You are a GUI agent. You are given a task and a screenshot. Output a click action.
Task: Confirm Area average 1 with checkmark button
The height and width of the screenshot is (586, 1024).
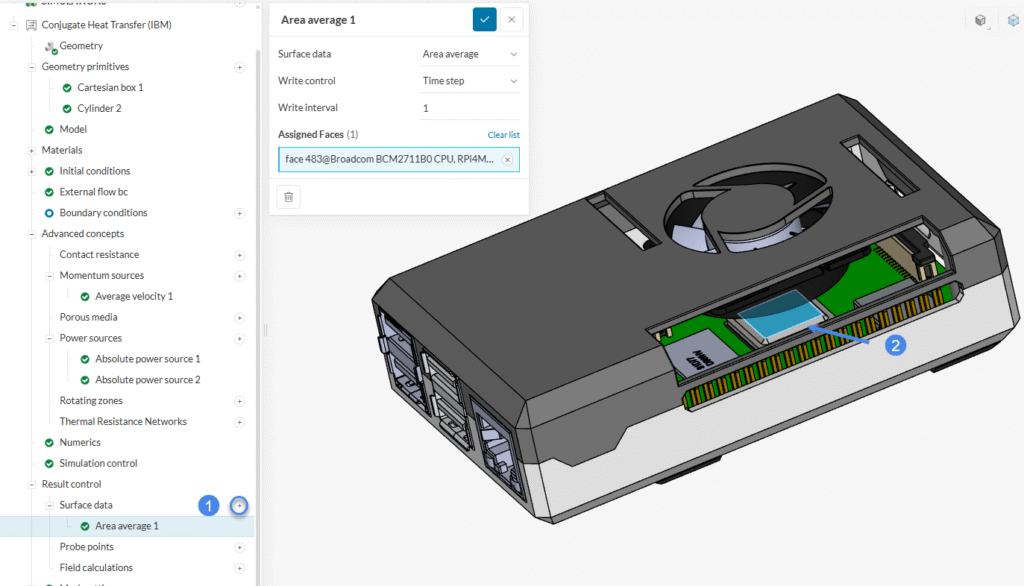pyautogui.click(x=484, y=19)
